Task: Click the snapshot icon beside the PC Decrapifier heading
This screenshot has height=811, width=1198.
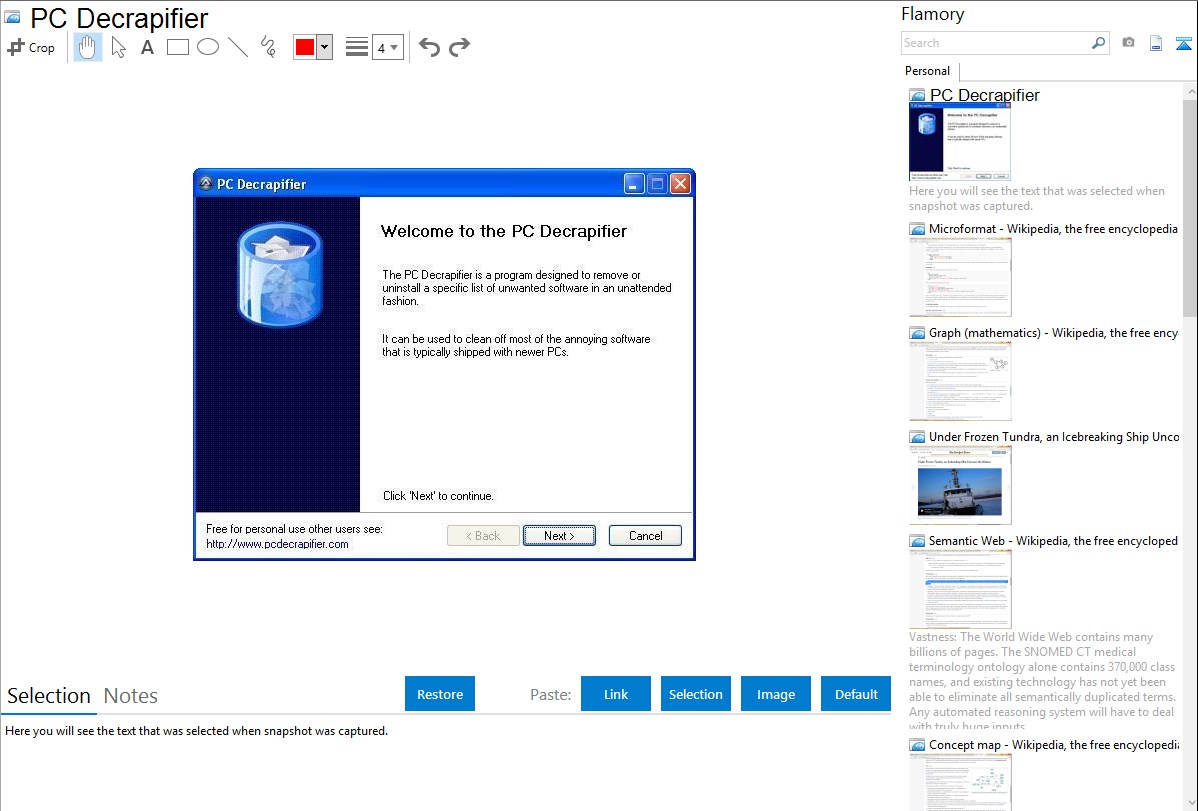Action: [x=12, y=18]
